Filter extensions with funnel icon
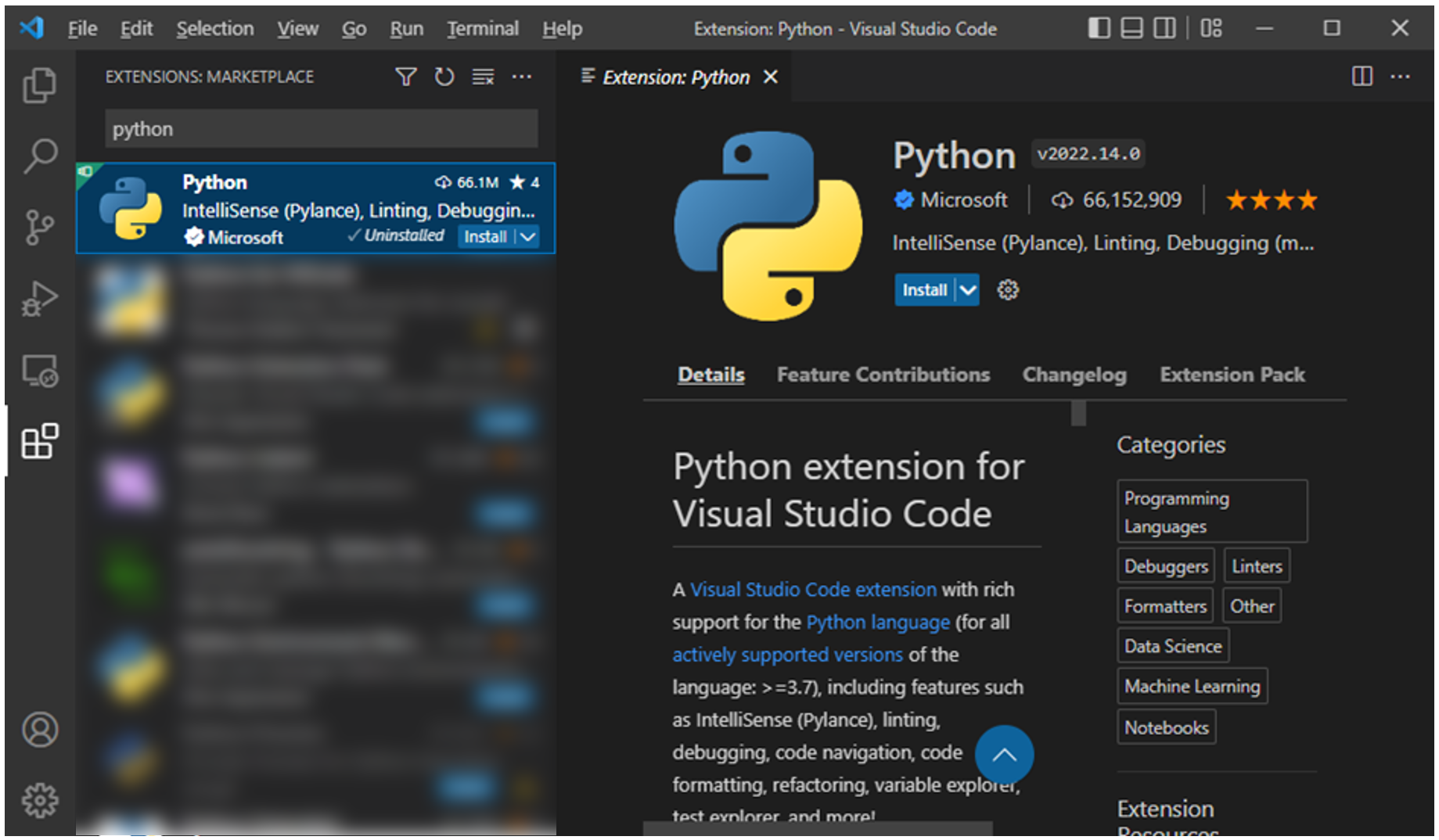This screenshot has width=1439, height=840. coord(405,77)
